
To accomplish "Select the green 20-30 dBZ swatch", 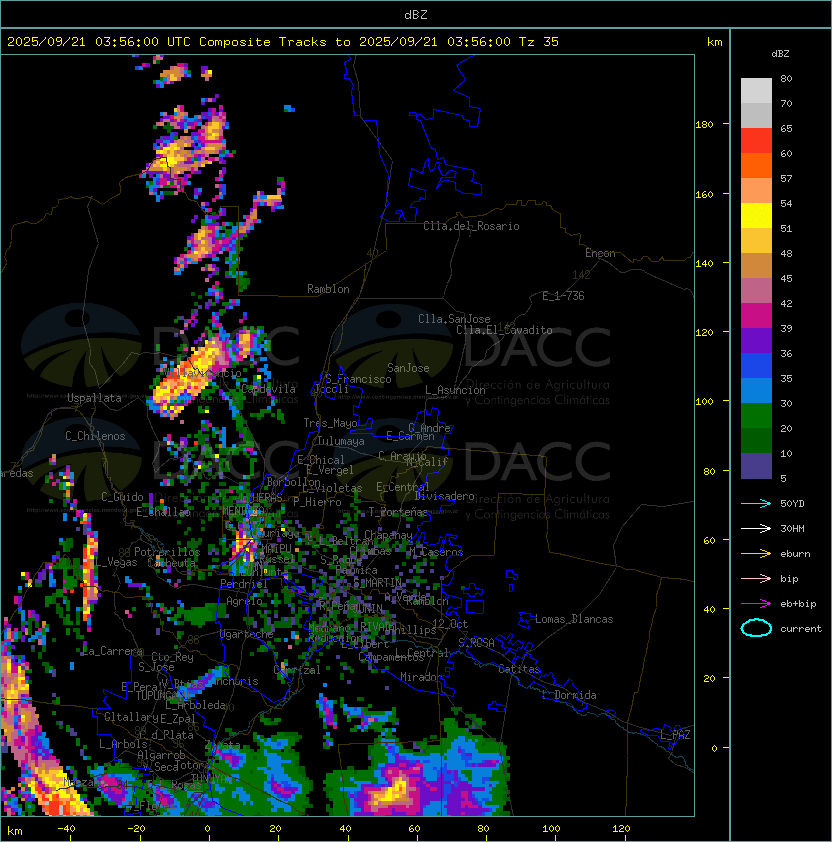I will 756,416.
